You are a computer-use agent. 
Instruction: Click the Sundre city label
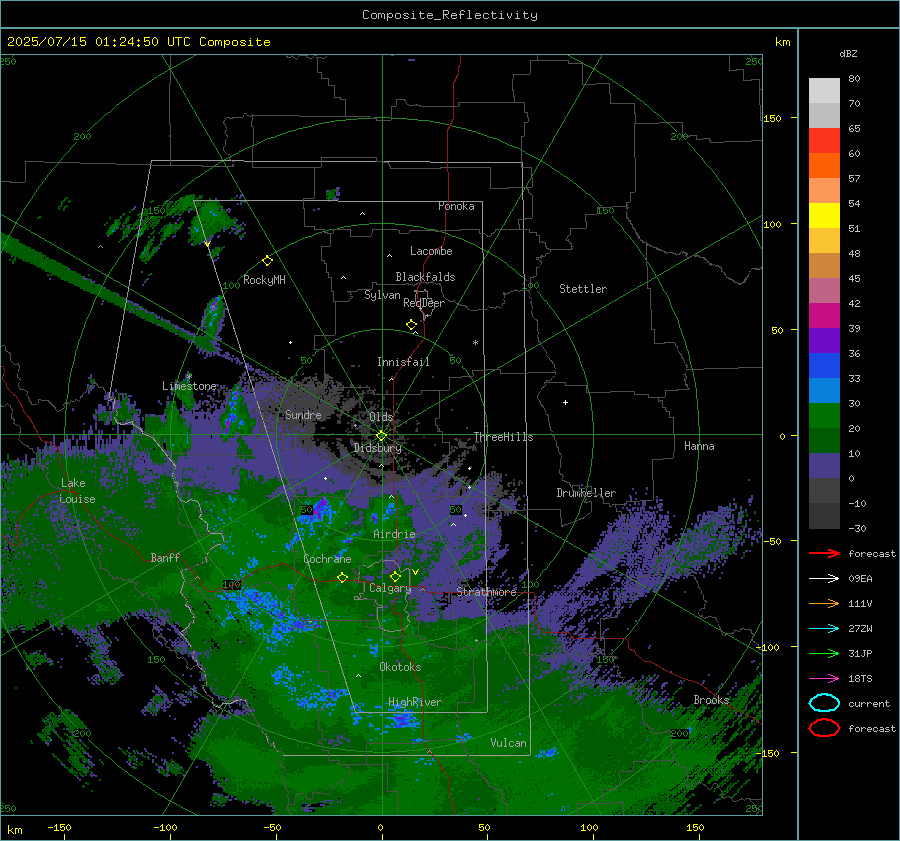click(303, 414)
